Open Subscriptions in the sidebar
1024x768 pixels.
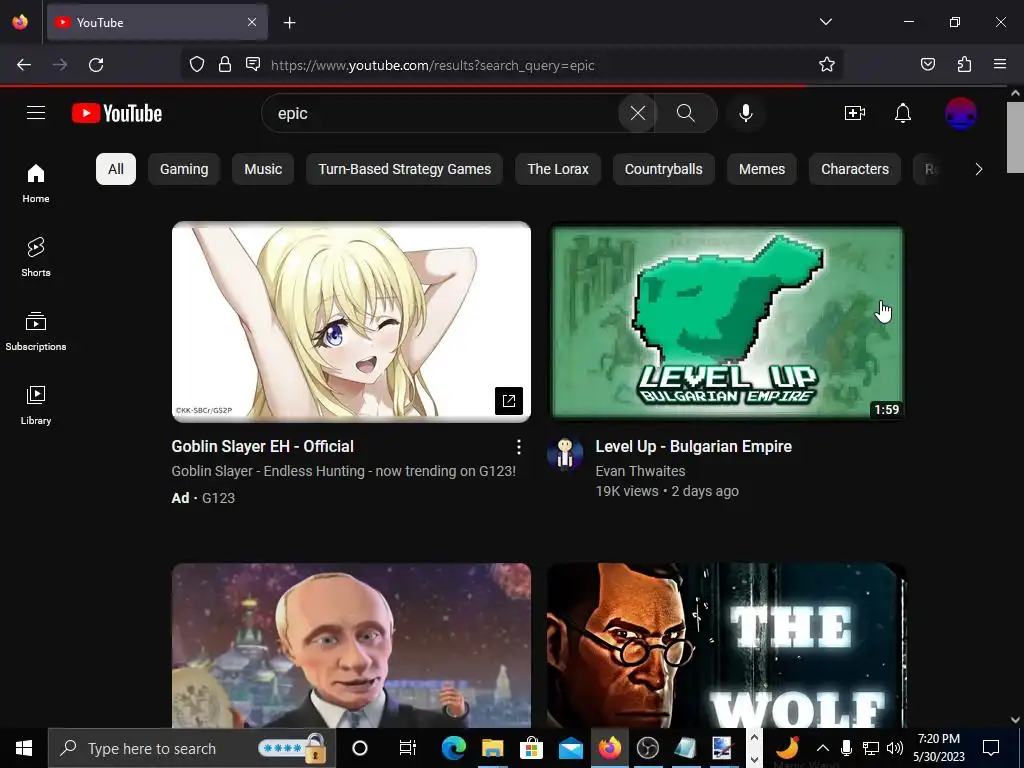pos(36,331)
